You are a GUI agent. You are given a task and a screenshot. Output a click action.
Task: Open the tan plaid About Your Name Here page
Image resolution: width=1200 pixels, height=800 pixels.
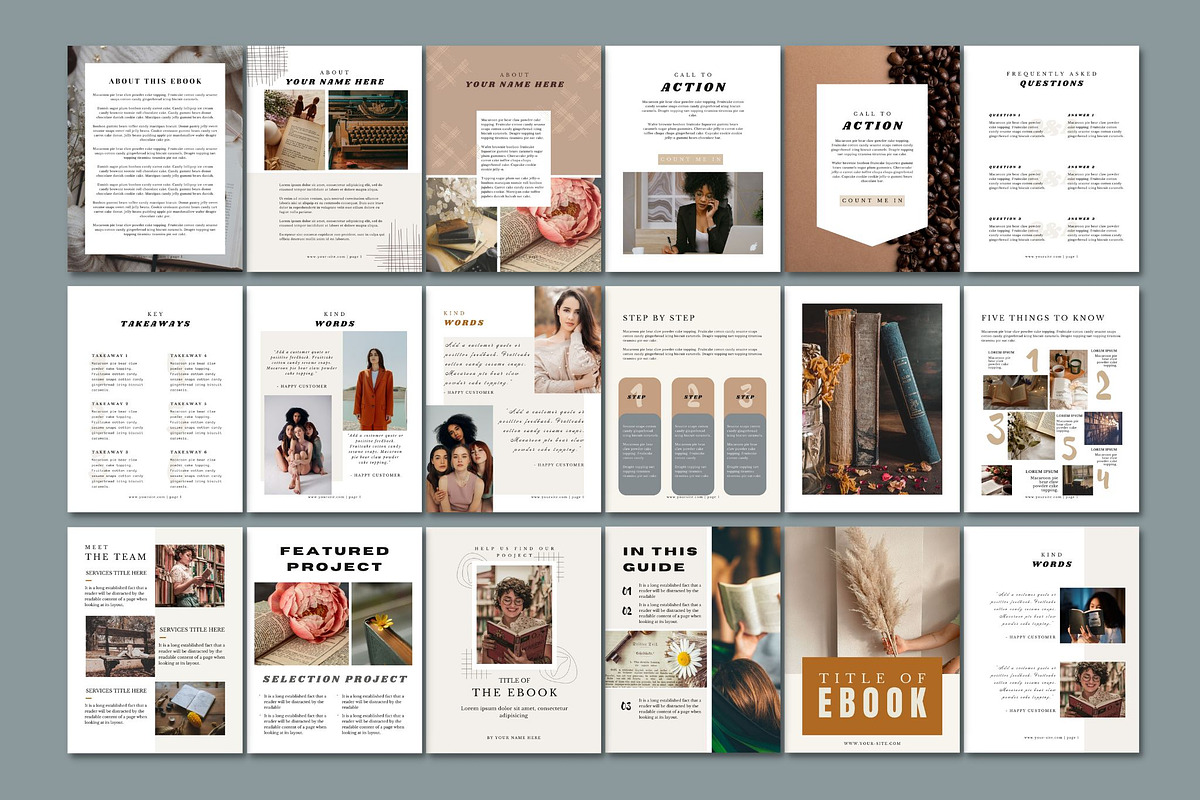tap(514, 158)
